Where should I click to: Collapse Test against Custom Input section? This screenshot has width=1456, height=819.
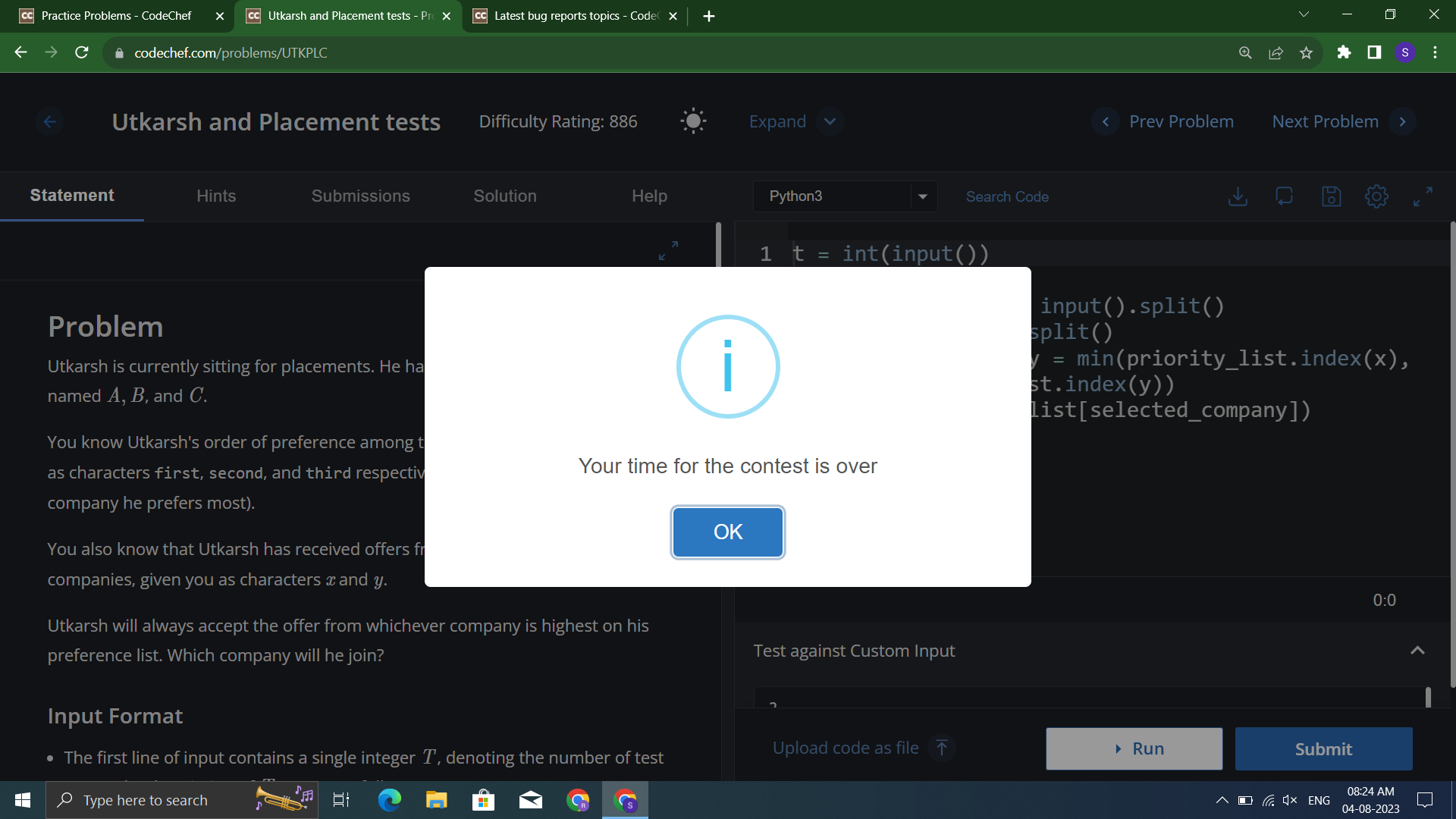click(1417, 651)
